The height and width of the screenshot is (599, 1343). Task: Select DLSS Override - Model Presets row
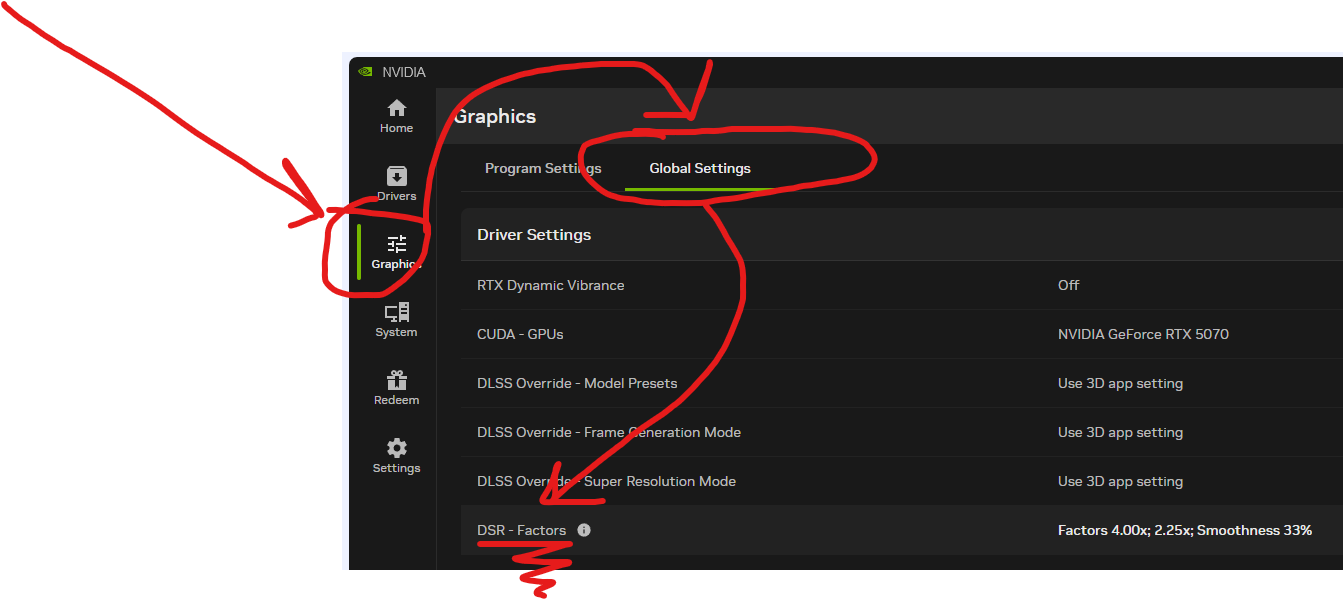pyautogui.click(x=902, y=383)
